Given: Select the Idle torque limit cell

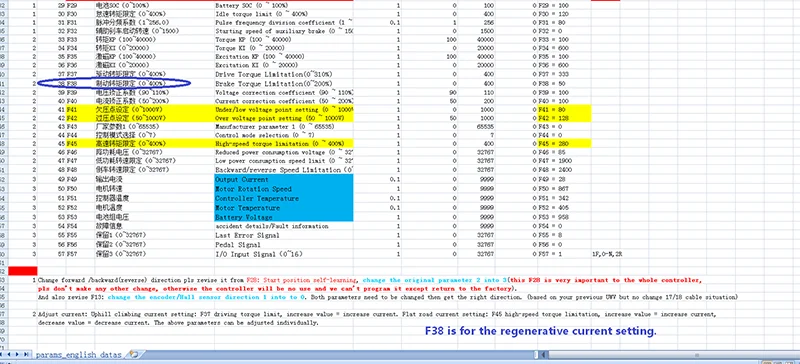Looking at the screenshot, I should [x=283, y=14].
